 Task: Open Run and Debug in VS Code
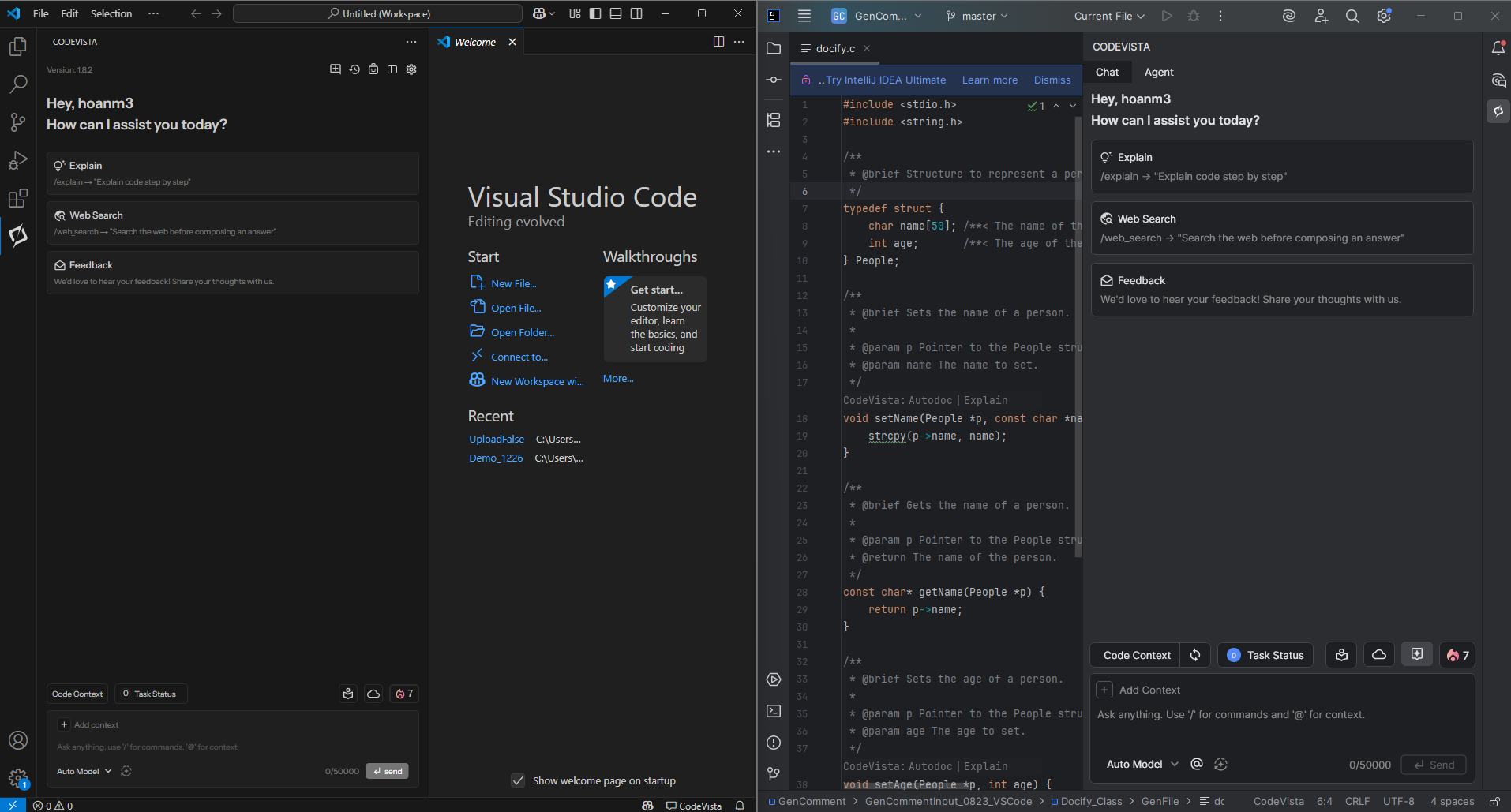18,160
